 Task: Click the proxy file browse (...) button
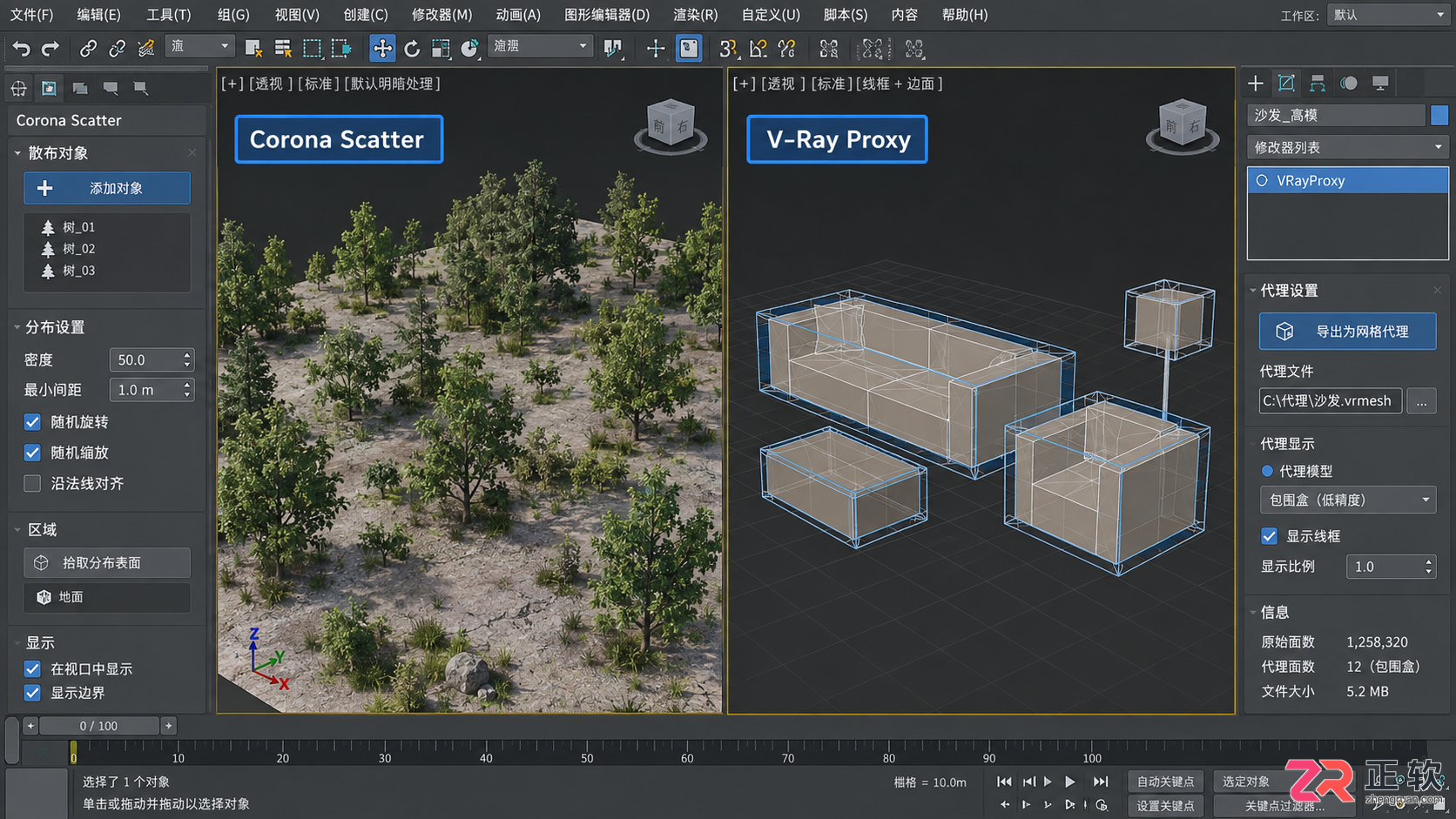coord(1421,400)
